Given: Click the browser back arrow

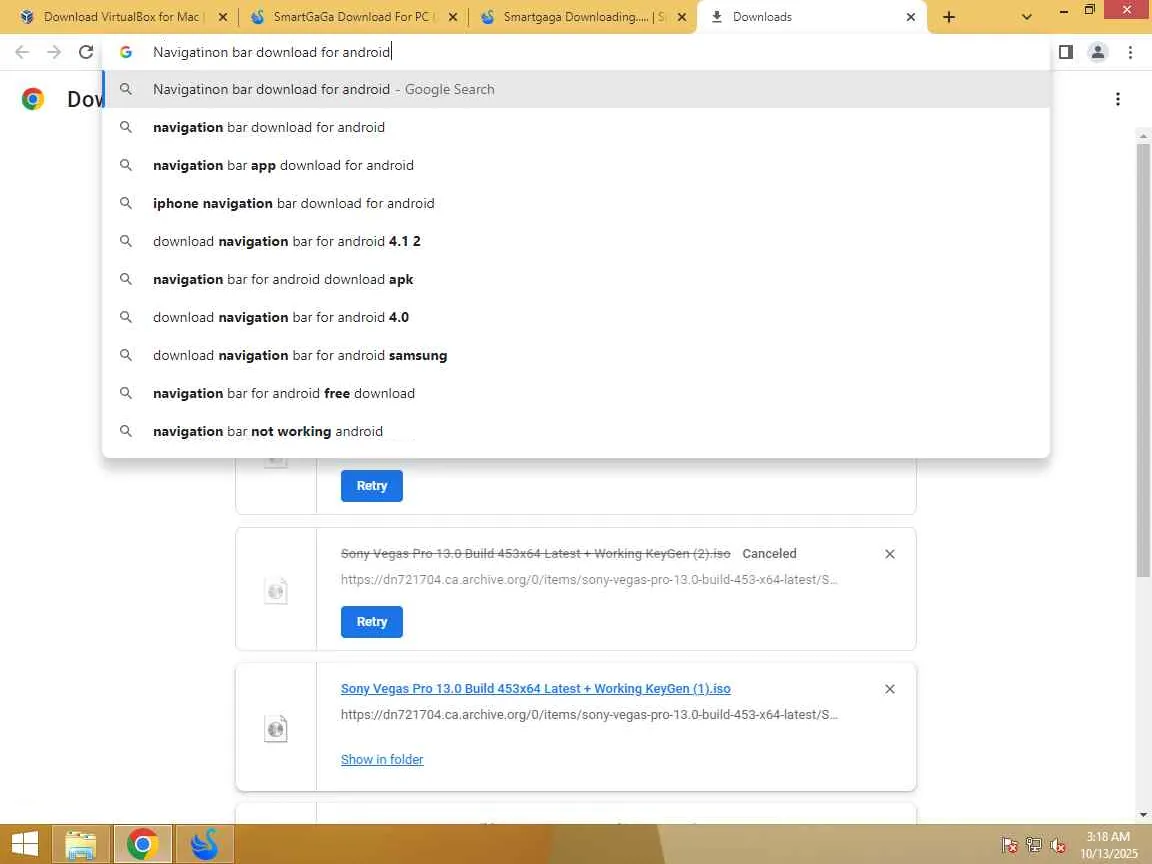Looking at the screenshot, I should (22, 52).
